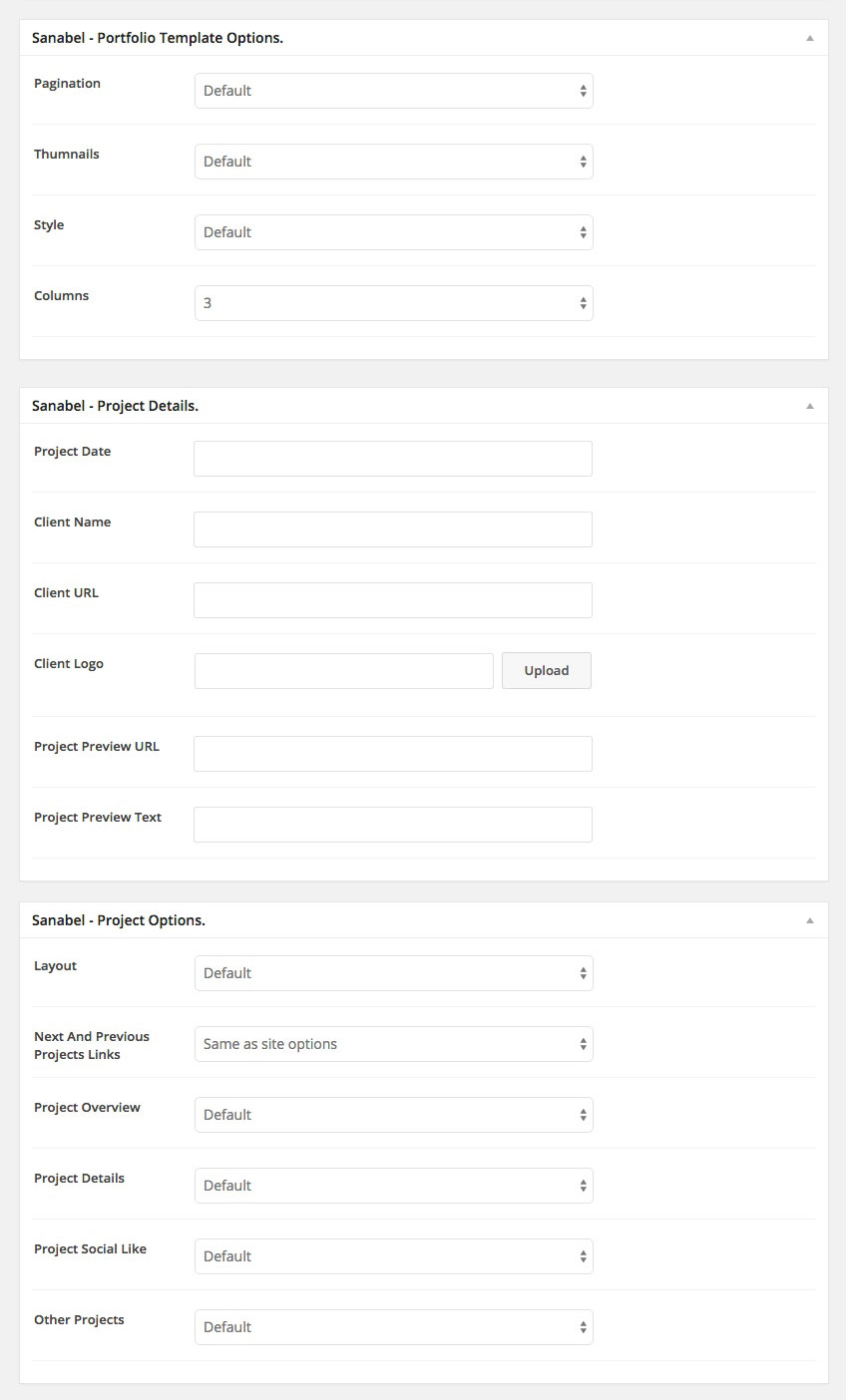Open Next And Previous Projects Links dropdown
Viewport: 846px width, 1400px height.
pos(393,1044)
